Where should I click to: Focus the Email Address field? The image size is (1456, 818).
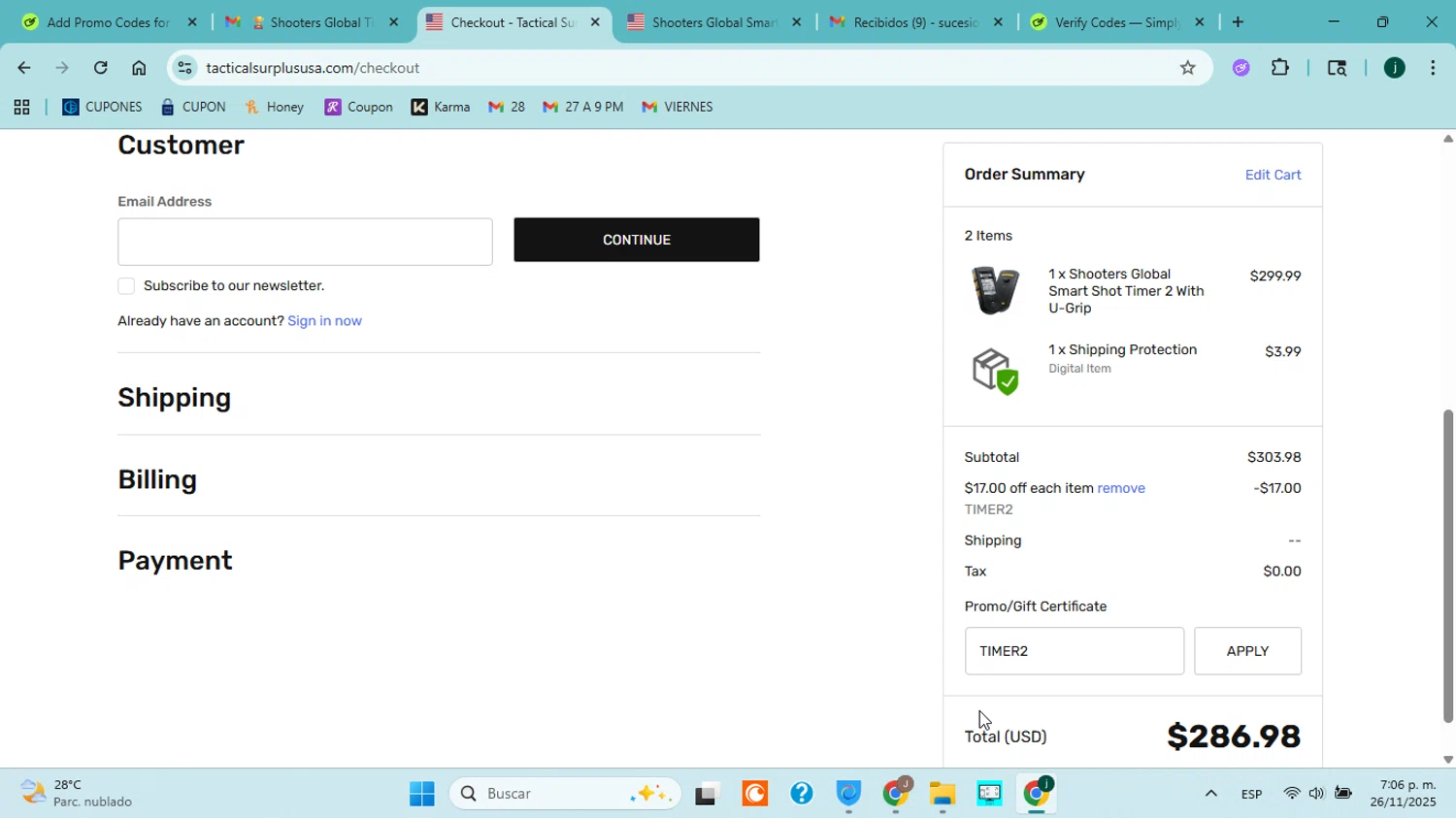pyautogui.click(x=305, y=242)
